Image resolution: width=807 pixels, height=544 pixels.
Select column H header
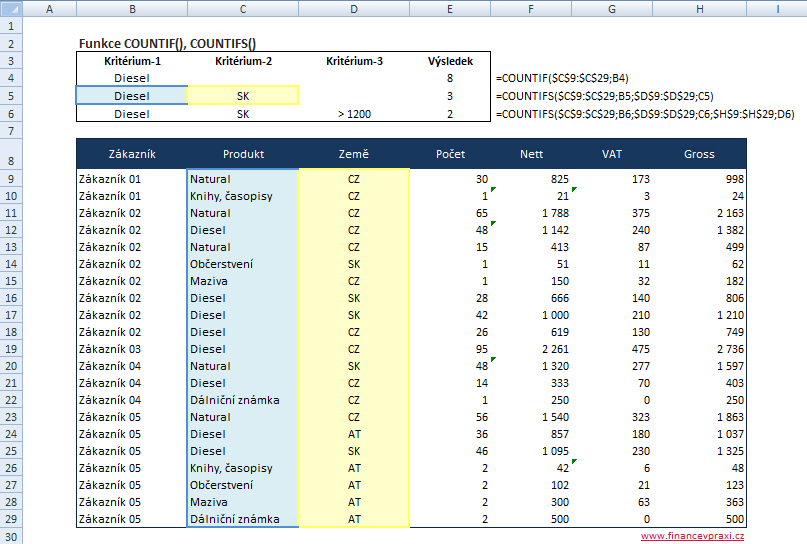click(x=699, y=9)
